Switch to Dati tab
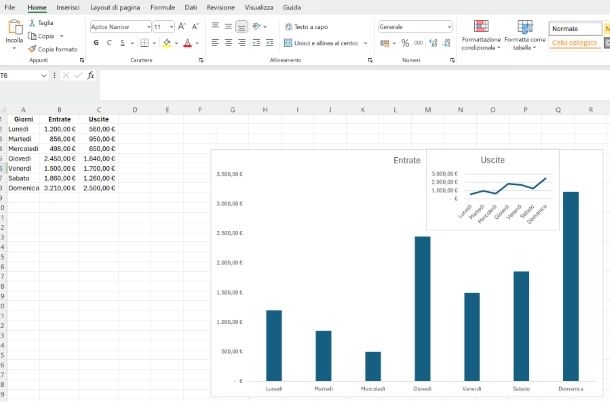This screenshot has height=402, width=610. 191,7
